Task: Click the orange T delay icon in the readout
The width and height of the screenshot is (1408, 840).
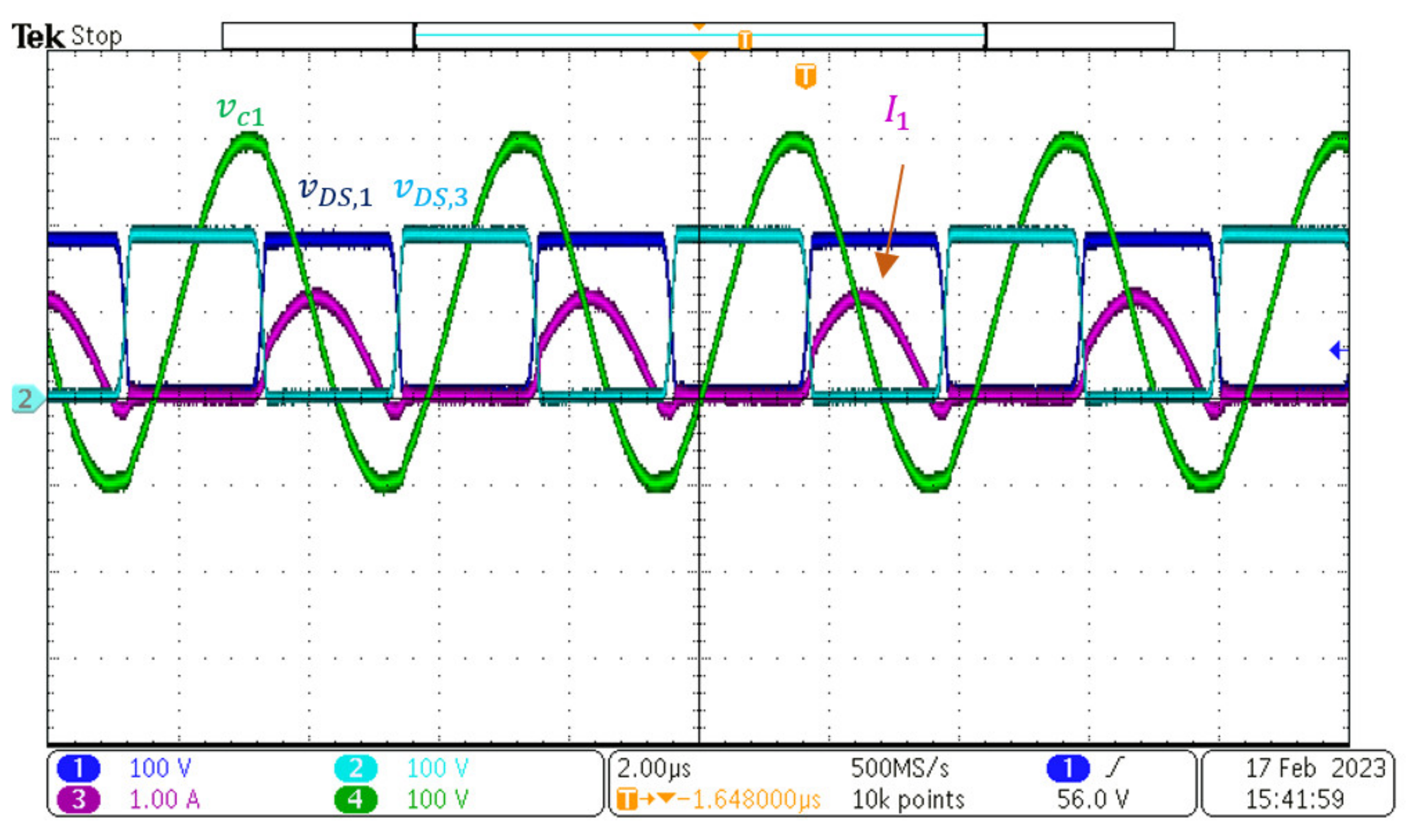Action: [627, 799]
